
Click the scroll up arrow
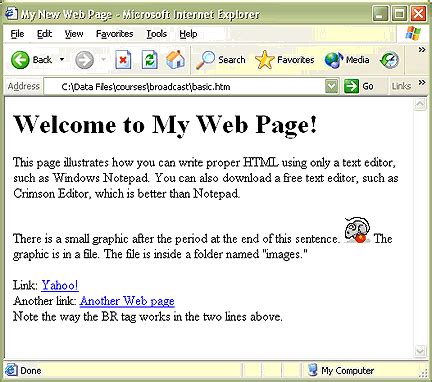tap(420, 104)
